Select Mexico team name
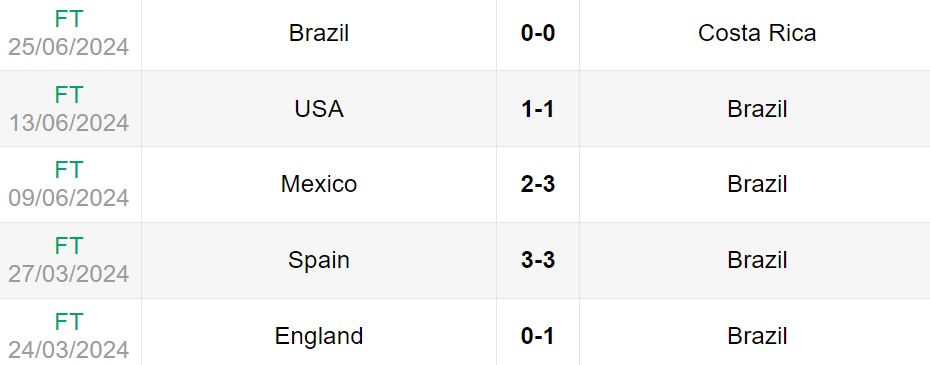Image resolution: width=930 pixels, height=365 pixels. point(319,184)
